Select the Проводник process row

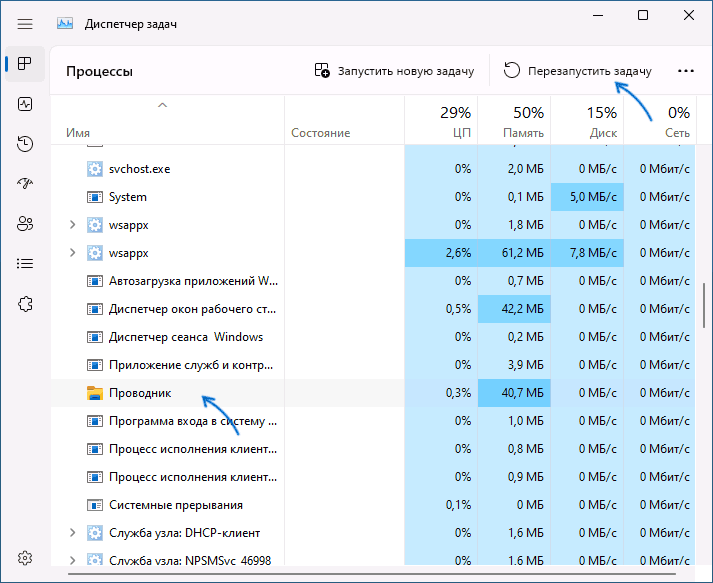(373, 393)
